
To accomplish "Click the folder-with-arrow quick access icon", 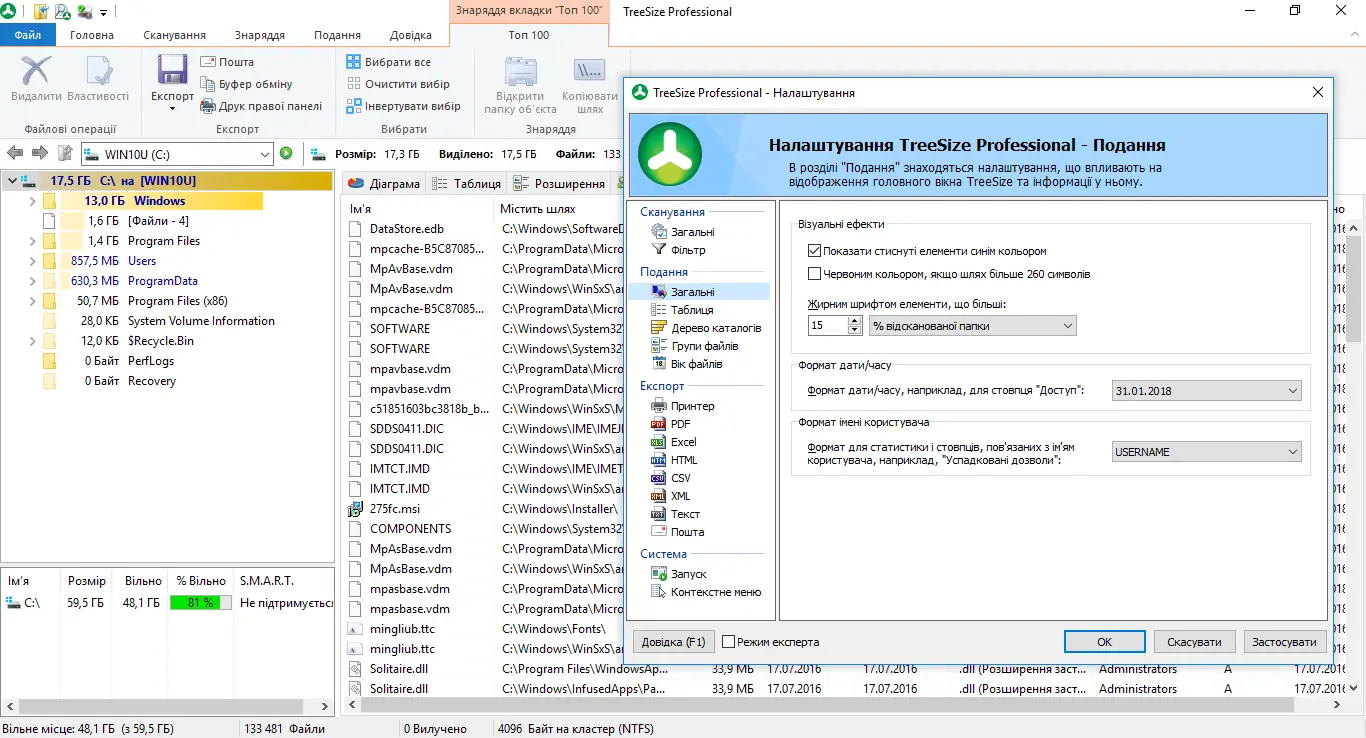I will (x=41, y=12).
